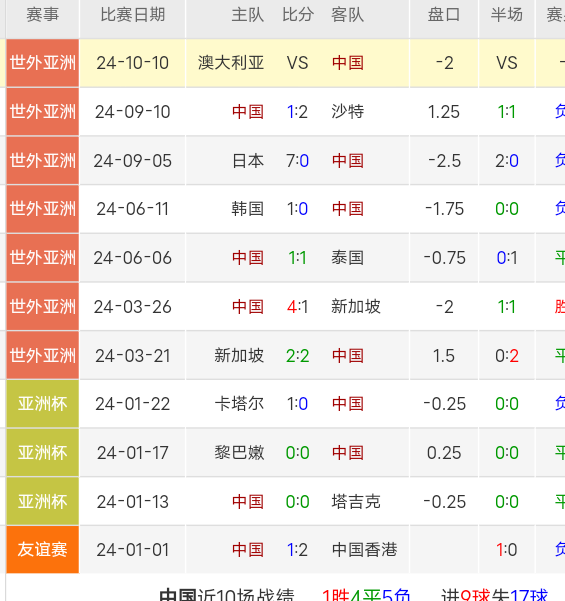Viewport: 565px width, 601px height.
Task: Click the 比赛日期 column header
Action: coord(133,15)
